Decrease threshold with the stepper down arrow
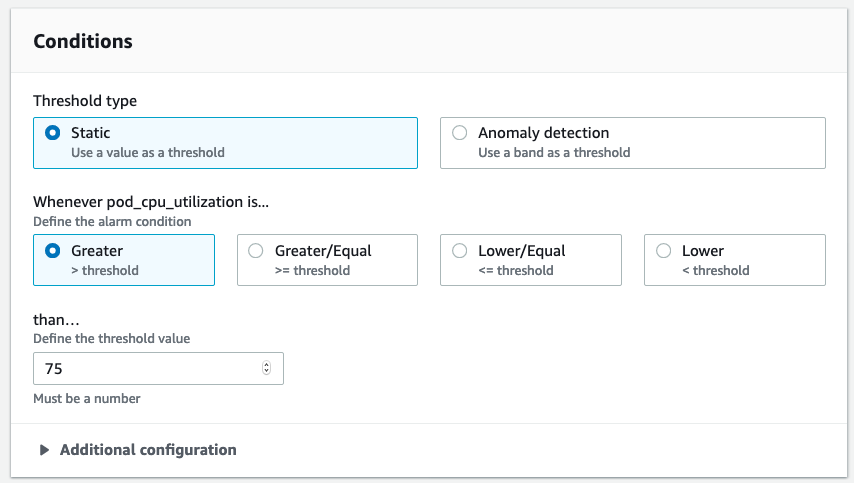The height and width of the screenshot is (483, 854). (x=266, y=373)
